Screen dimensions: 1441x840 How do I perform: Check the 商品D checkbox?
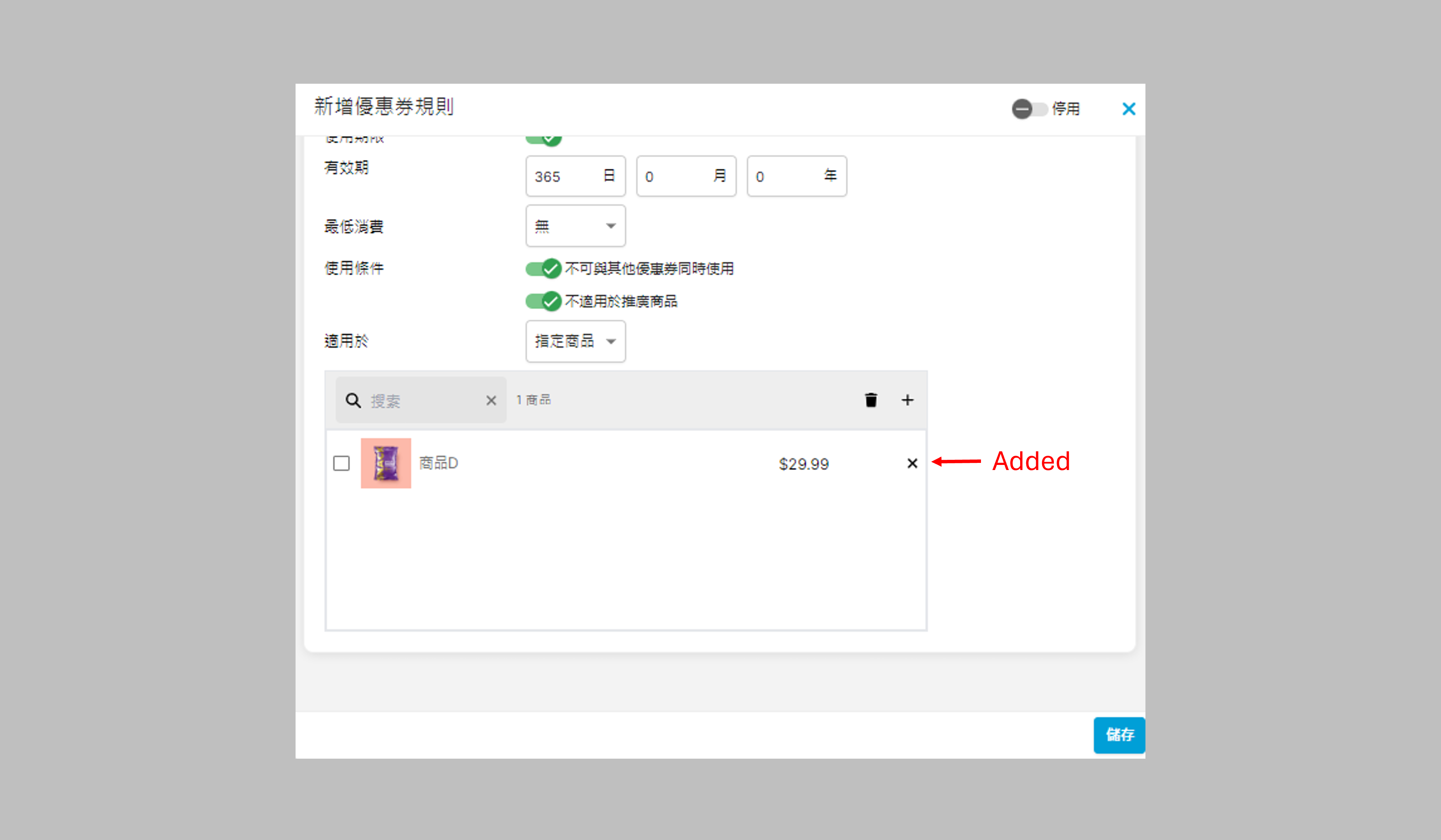coord(342,463)
